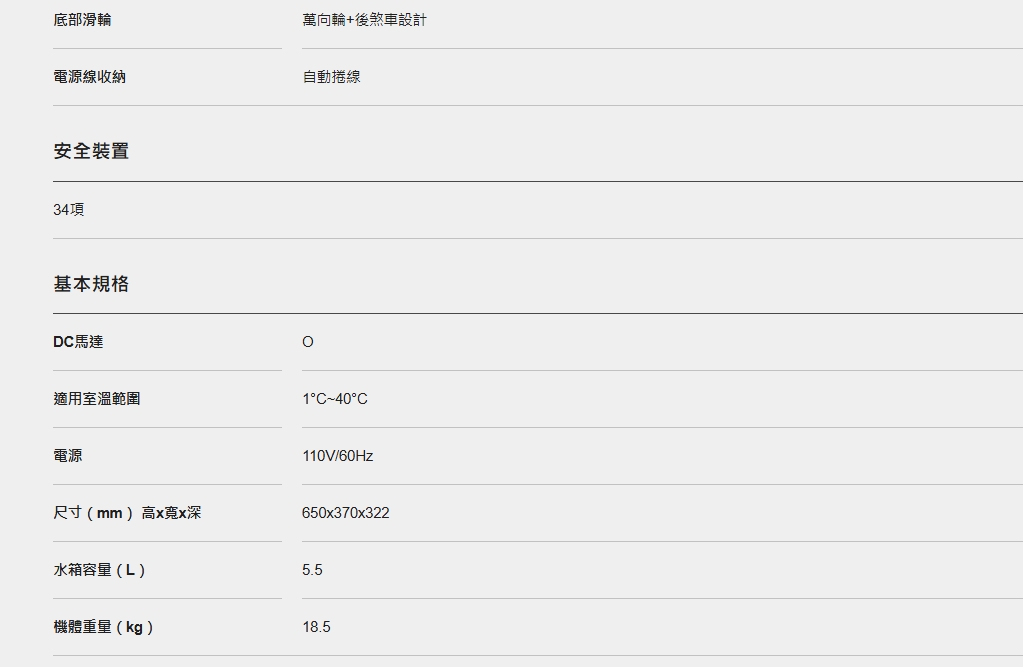This screenshot has width=1023, height=667.
Task: Click the 尺寸 (mm) 高x寬x深 label
Action: coord(127,513)
